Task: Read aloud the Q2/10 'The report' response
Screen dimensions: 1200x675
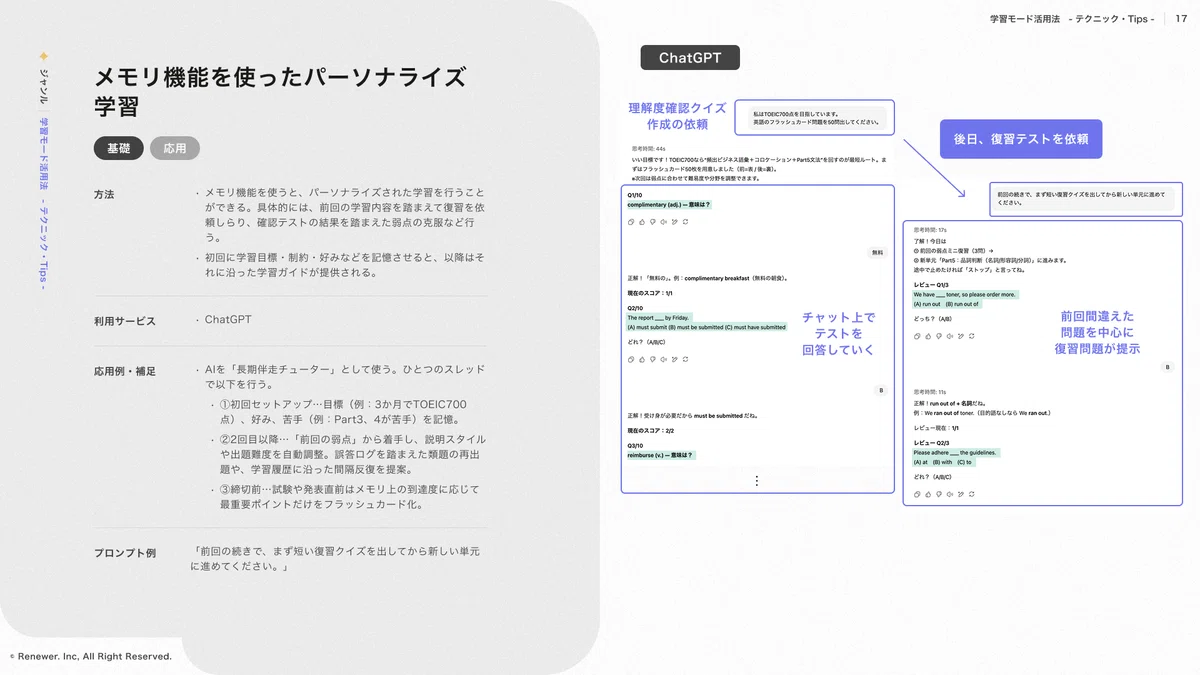Action: click(x=663, y=359)
